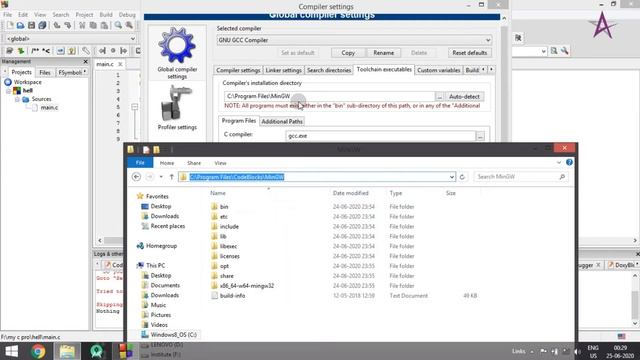Open the Compiler settings tab

(x=238, y=70)
